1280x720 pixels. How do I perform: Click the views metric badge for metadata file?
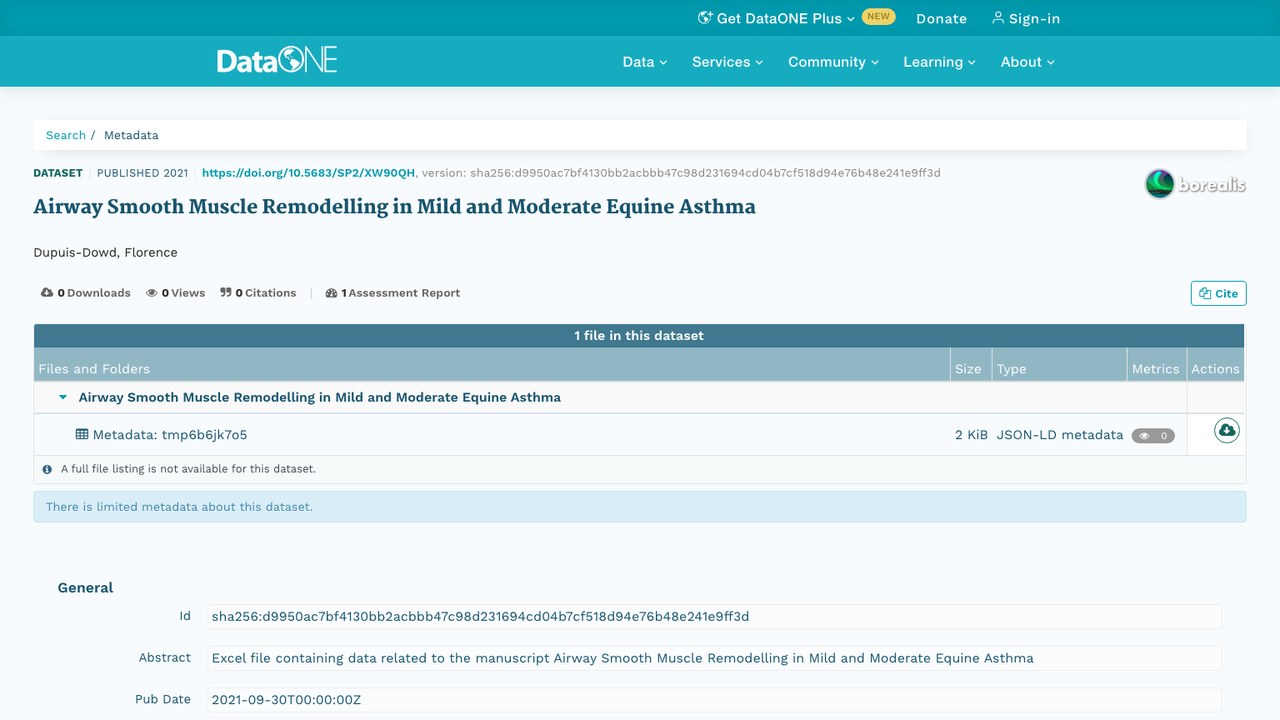[x=1153, y=436]
